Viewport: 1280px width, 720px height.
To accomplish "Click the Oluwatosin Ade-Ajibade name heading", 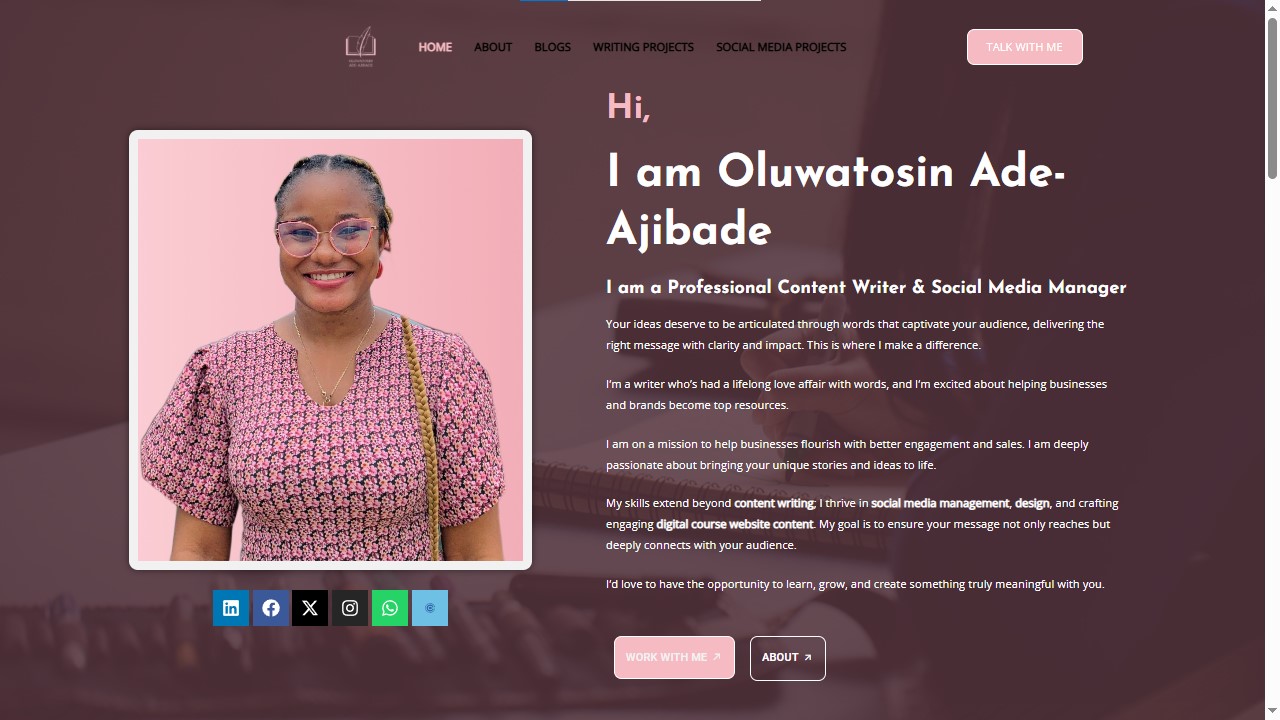I will (836, 201).
